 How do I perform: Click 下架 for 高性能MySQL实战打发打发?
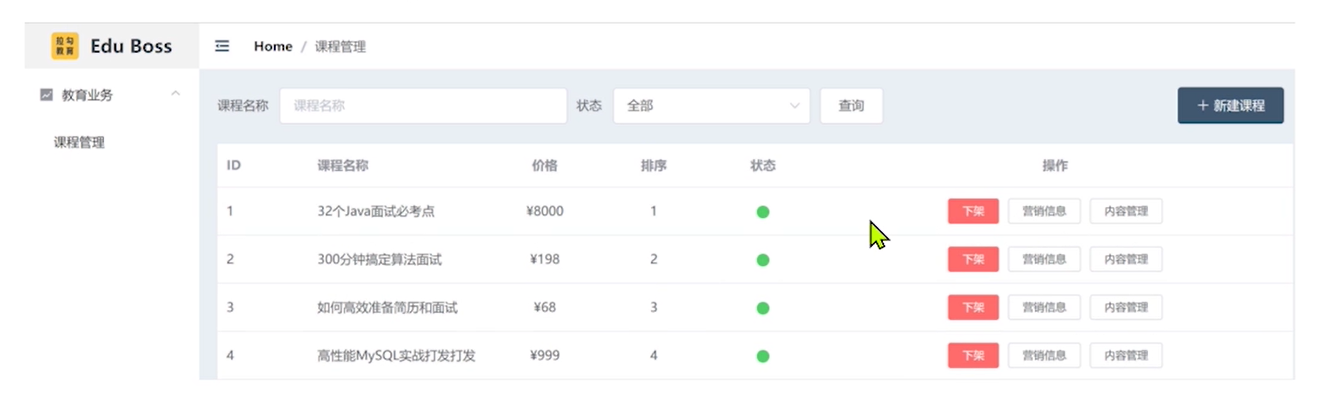[x=973, y=355]
